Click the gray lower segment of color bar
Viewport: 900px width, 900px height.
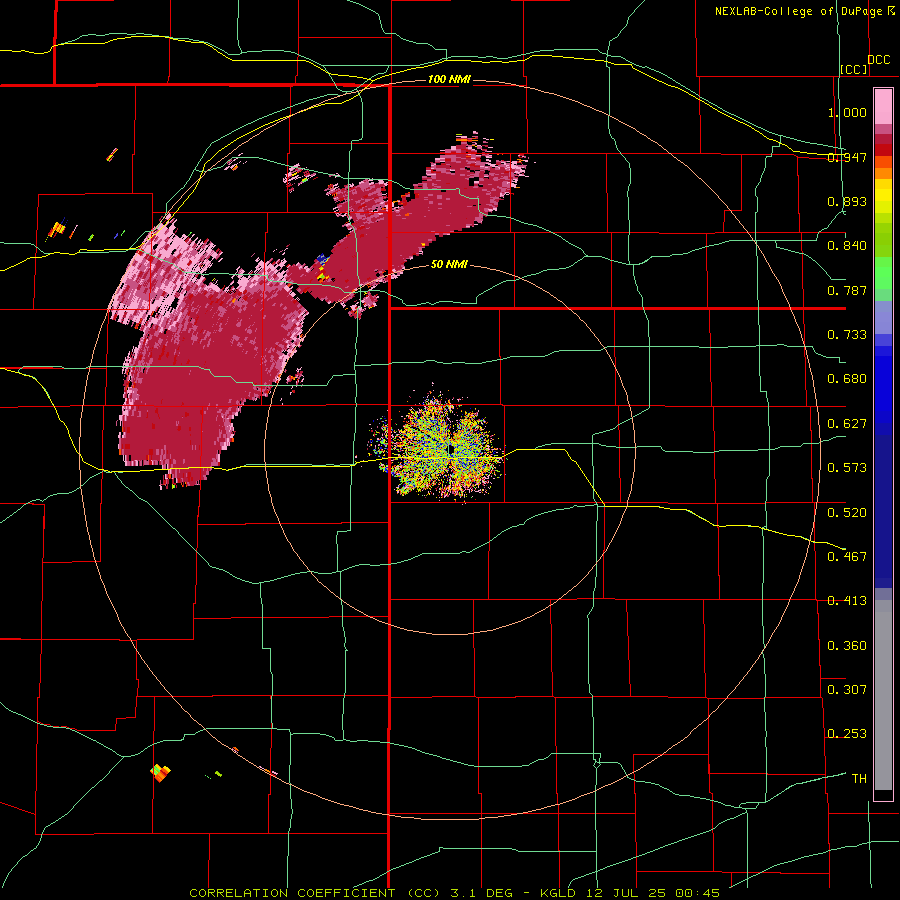883,695
